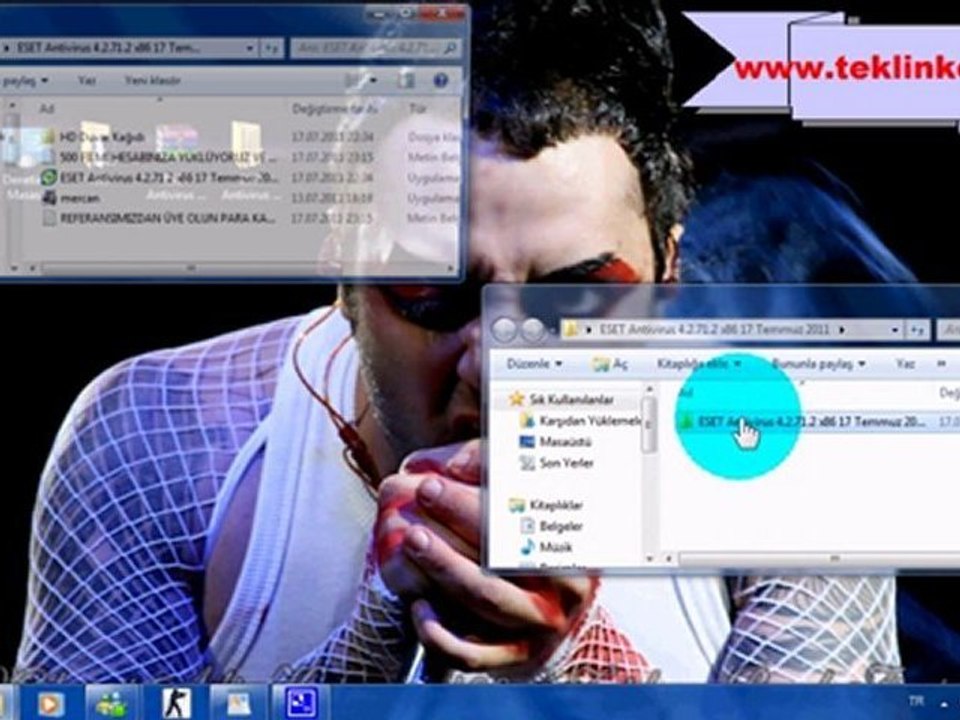The image size is (960, 720).
Task: Click the TR language indicator
Action: tap(916, 701)
